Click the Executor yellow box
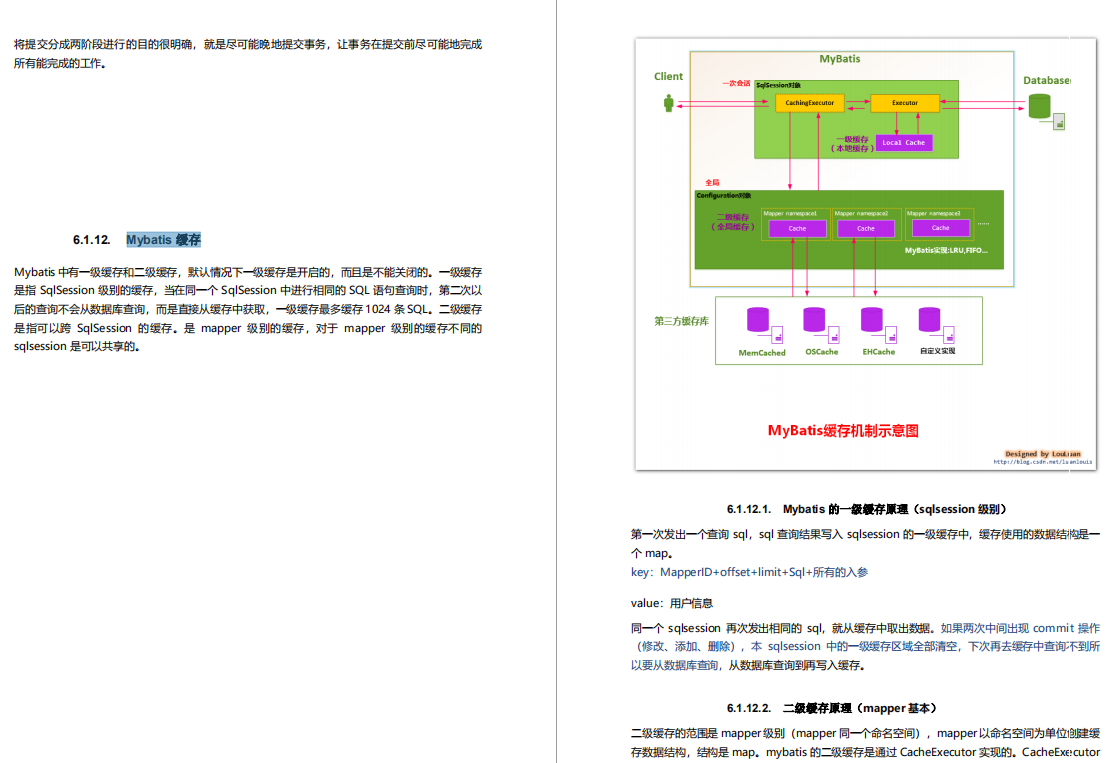The image size is (1110, 763). tap(903, 103)
